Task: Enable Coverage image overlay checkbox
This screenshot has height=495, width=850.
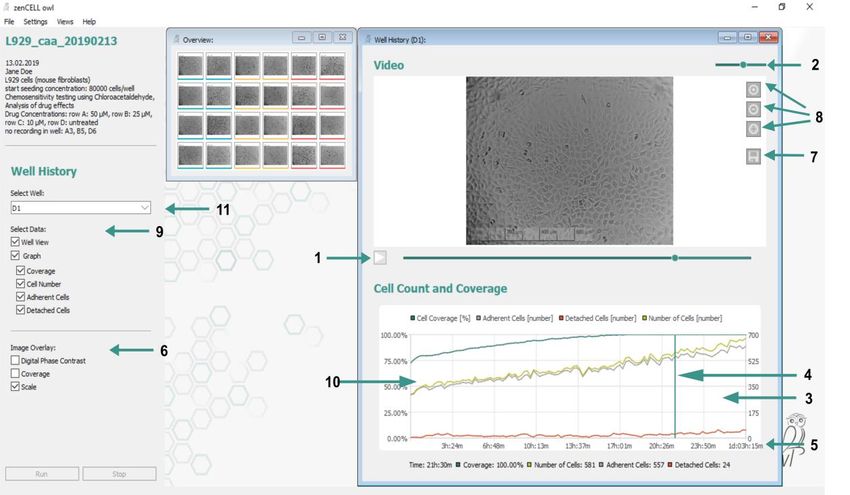Action: tap(15, 374)
